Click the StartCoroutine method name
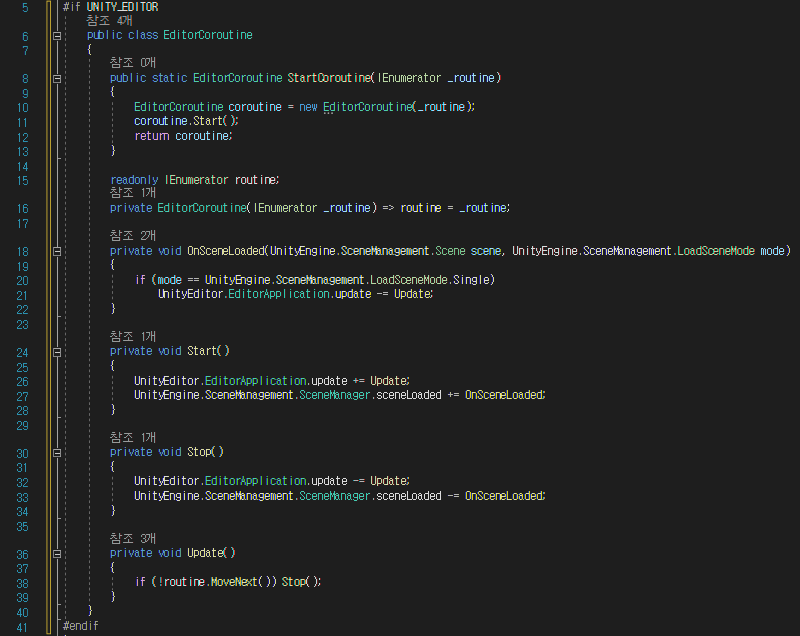 (x=329, y=78)
